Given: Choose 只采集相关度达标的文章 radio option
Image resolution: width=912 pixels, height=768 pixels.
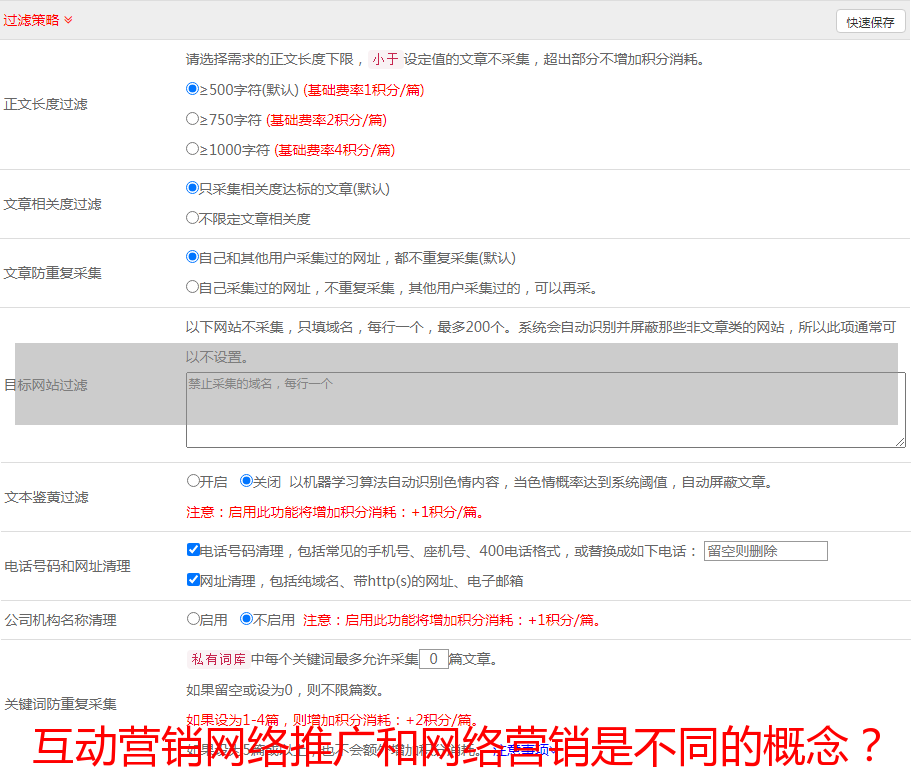Looking at the screenshot, I should pyautogui.click(x=193, y=188).
